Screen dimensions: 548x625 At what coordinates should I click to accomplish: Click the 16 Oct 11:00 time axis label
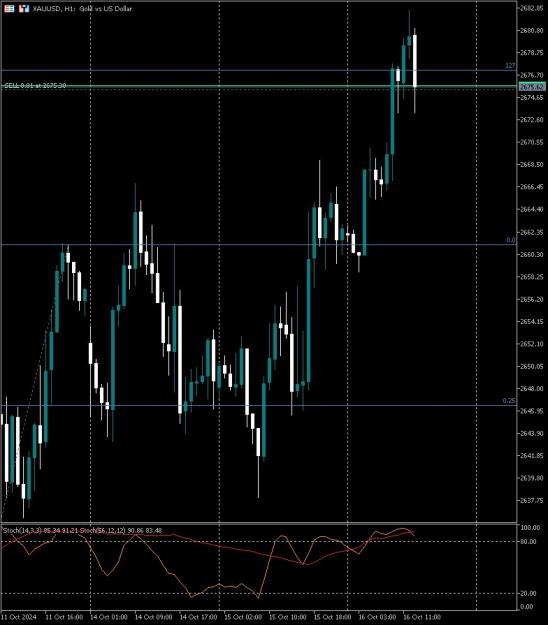(x=422, y=617)
